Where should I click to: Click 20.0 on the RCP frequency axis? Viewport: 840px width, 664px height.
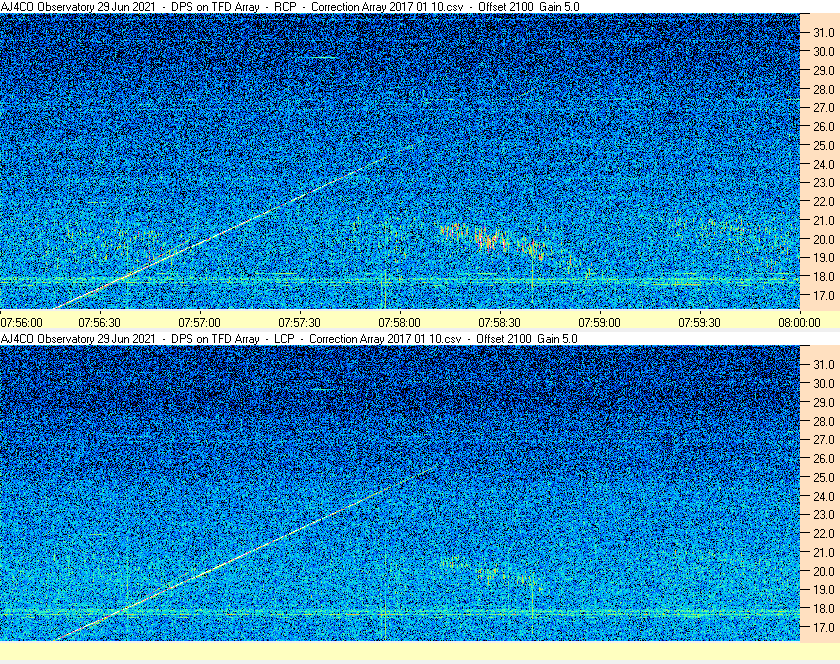click(824, 239)
